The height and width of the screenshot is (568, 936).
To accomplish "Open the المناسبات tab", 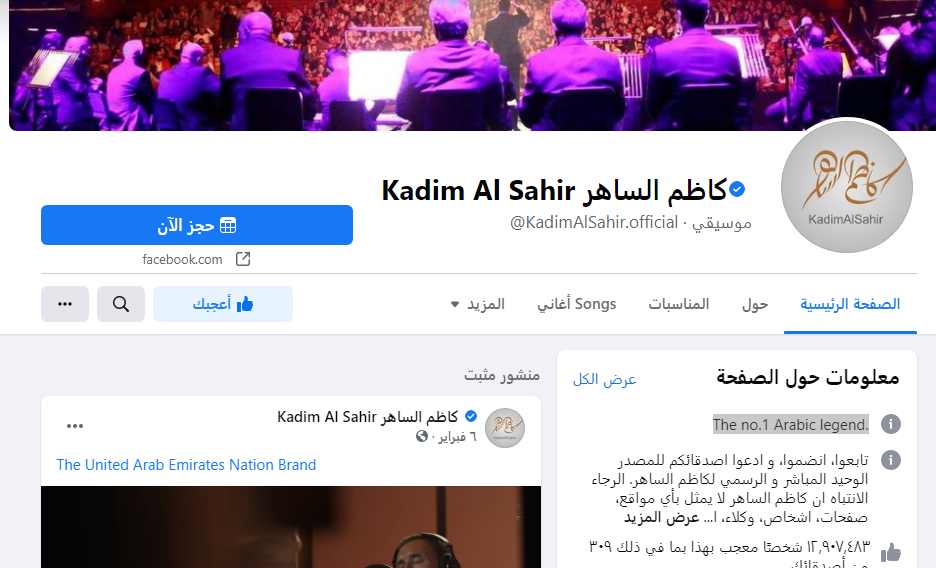I will (679, 304).
